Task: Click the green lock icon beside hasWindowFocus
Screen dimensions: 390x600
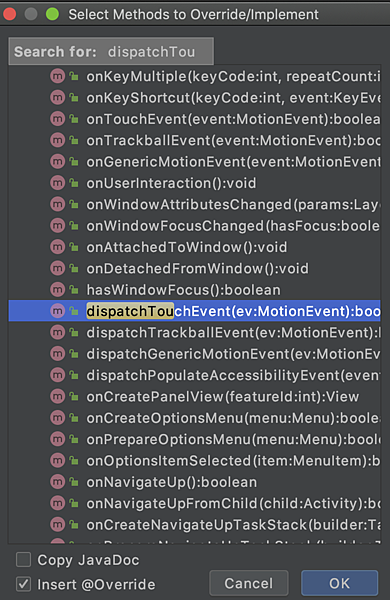Action: [x=74, y=290]
